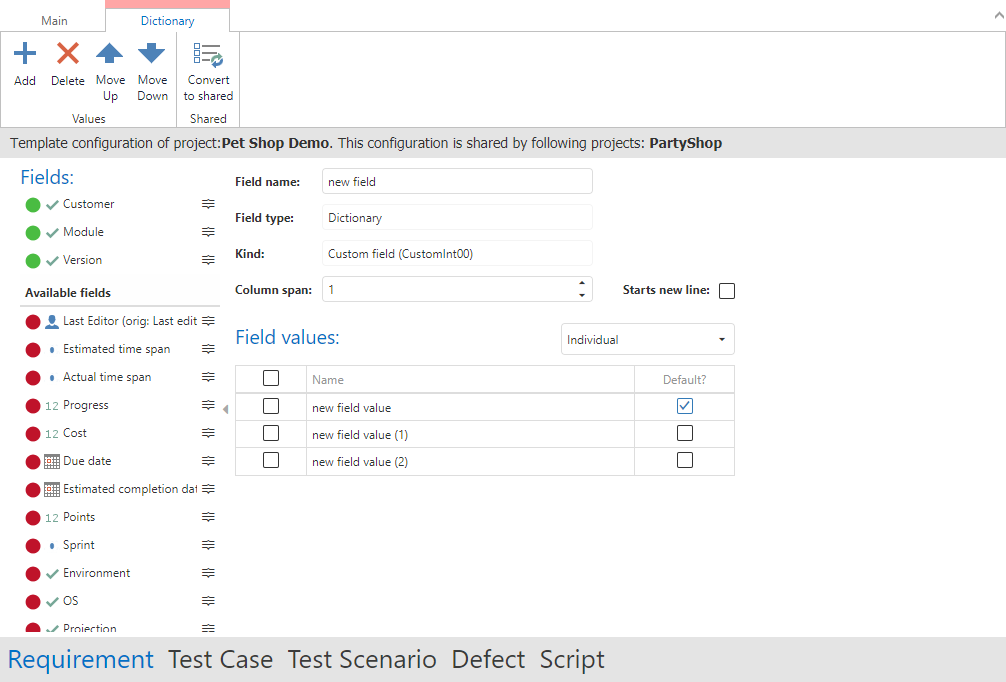Click the Add value plus icon
This screenshot has height=682, width=1006.
tap(25, 54)
